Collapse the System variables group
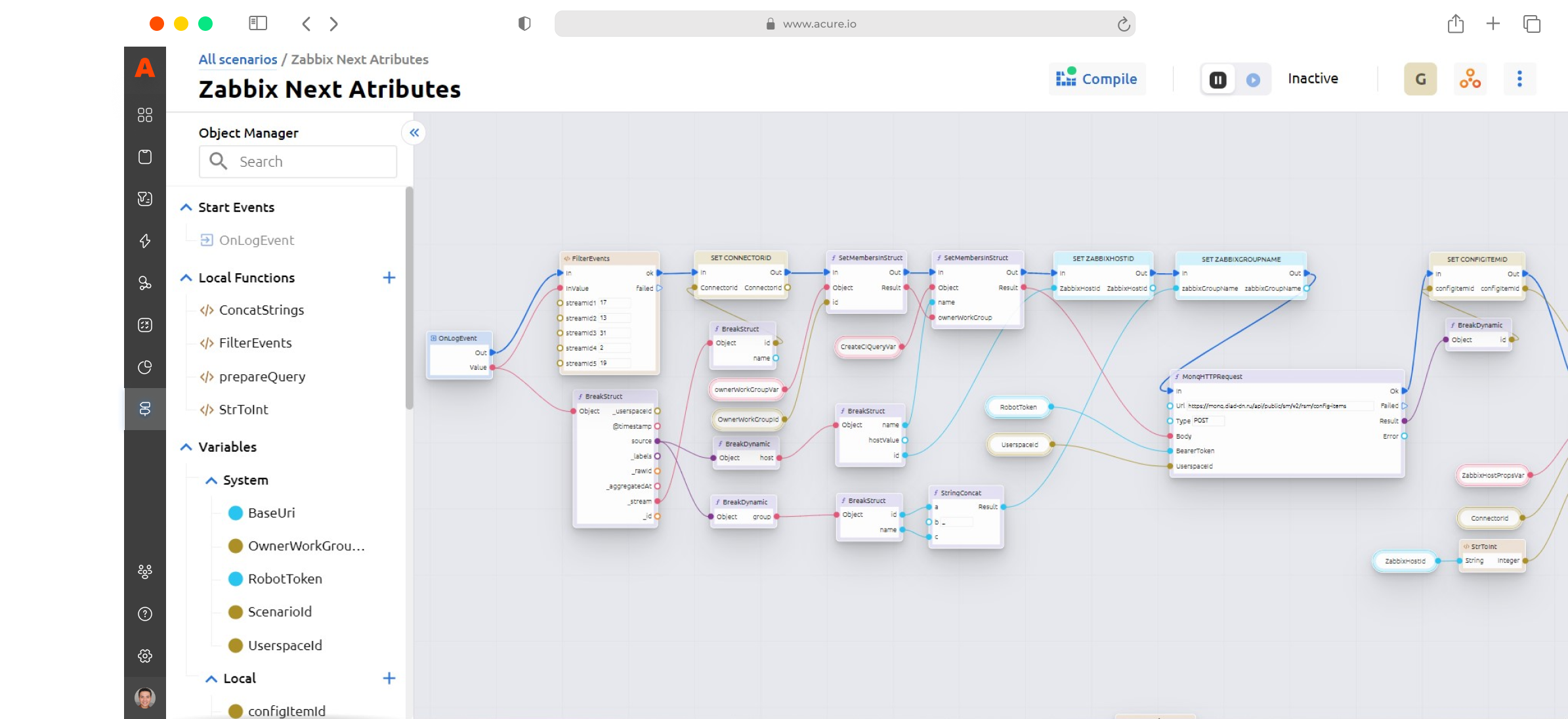This screenshot has height=719, width=1568. click(211, 481)
